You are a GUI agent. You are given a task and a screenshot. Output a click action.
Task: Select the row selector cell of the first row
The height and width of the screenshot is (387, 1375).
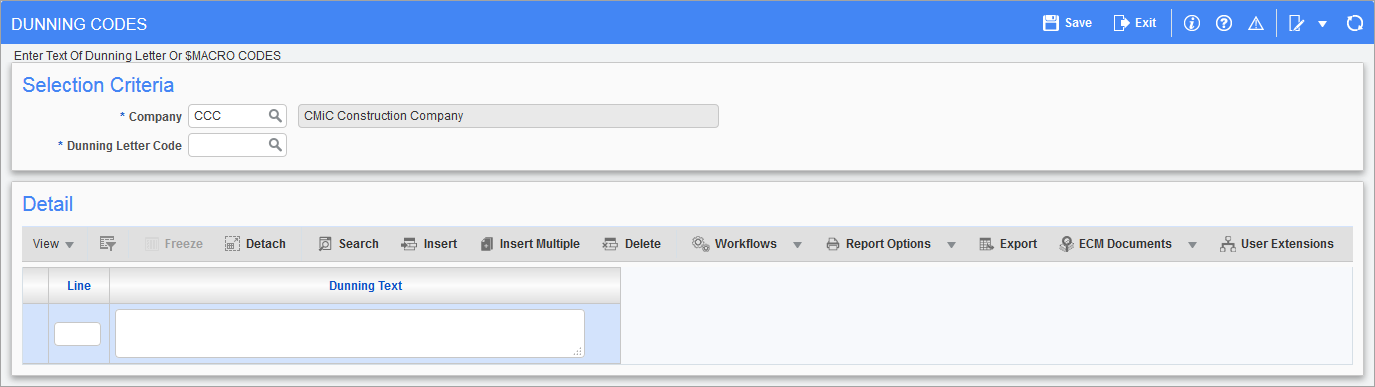[x=35, y=334]
